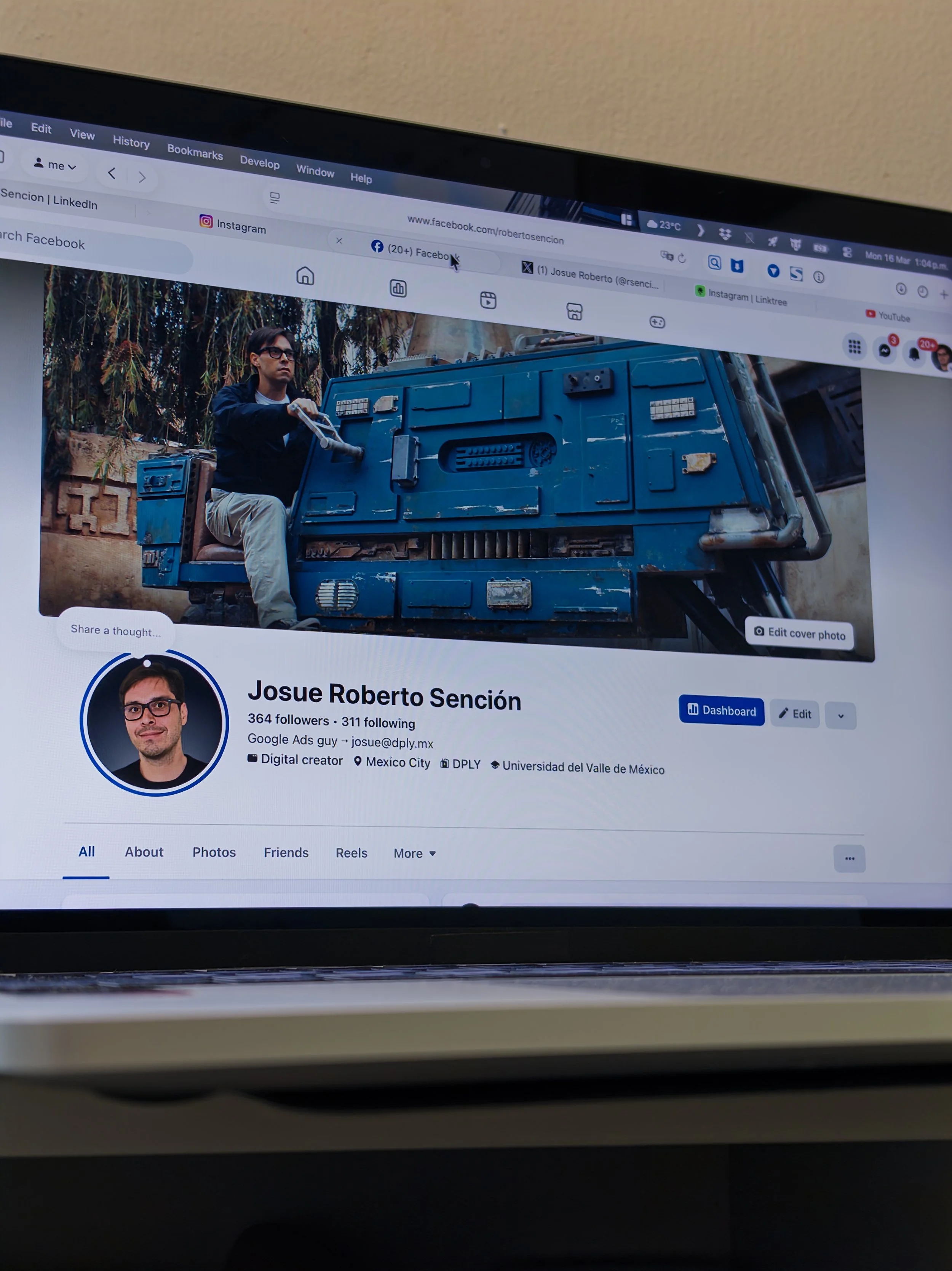Switch to the Instagram browser tab

233,225
